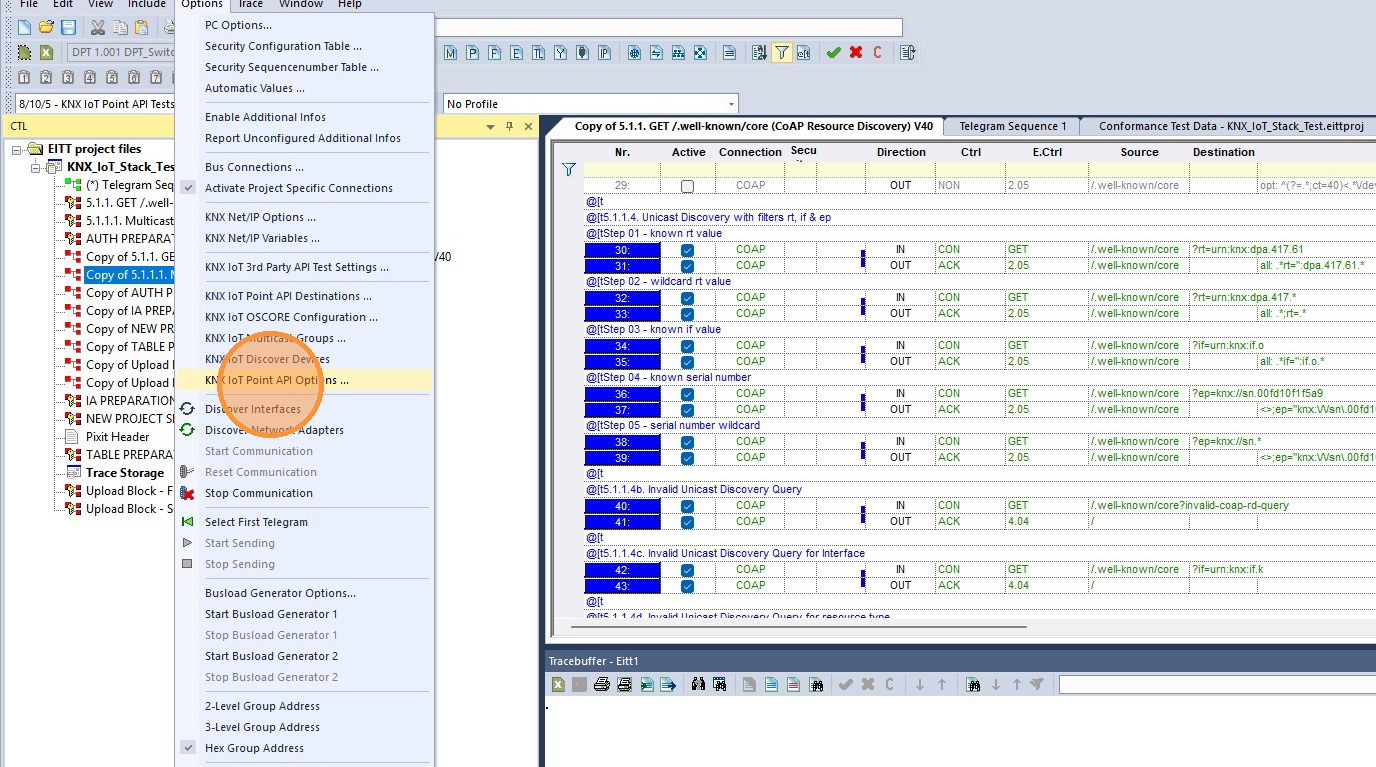This screenshot has width=1376, height=767.
Task: Choose Select First Telegram
Action: (256, 522)
